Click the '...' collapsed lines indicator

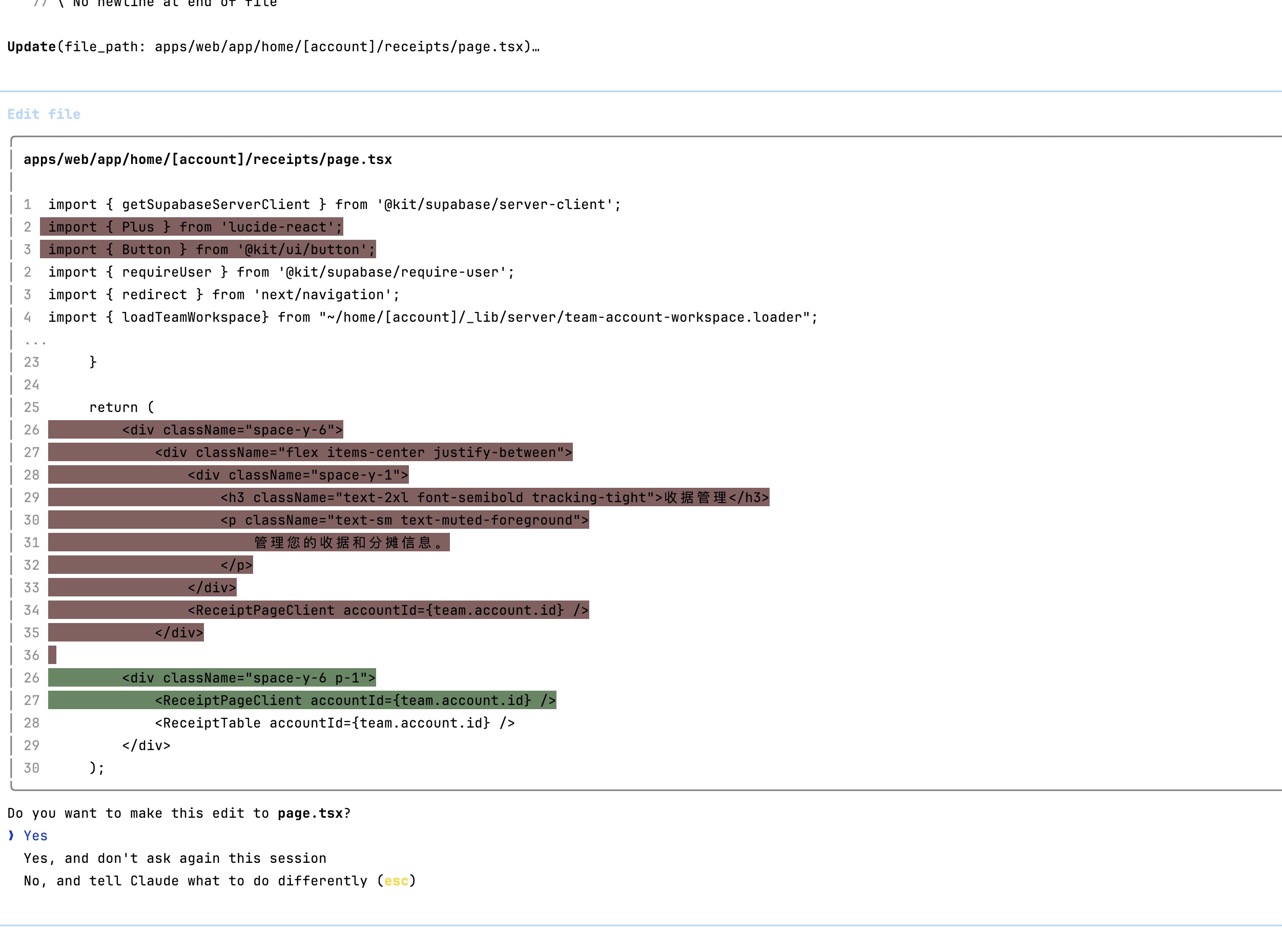pos(35,342)
